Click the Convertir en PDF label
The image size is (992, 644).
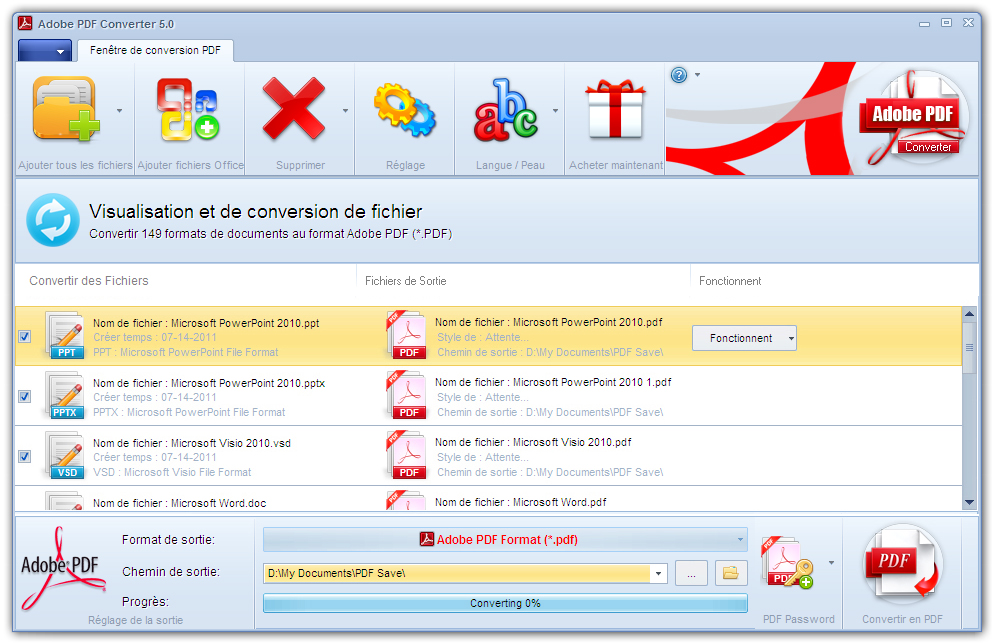click(903, 619)
